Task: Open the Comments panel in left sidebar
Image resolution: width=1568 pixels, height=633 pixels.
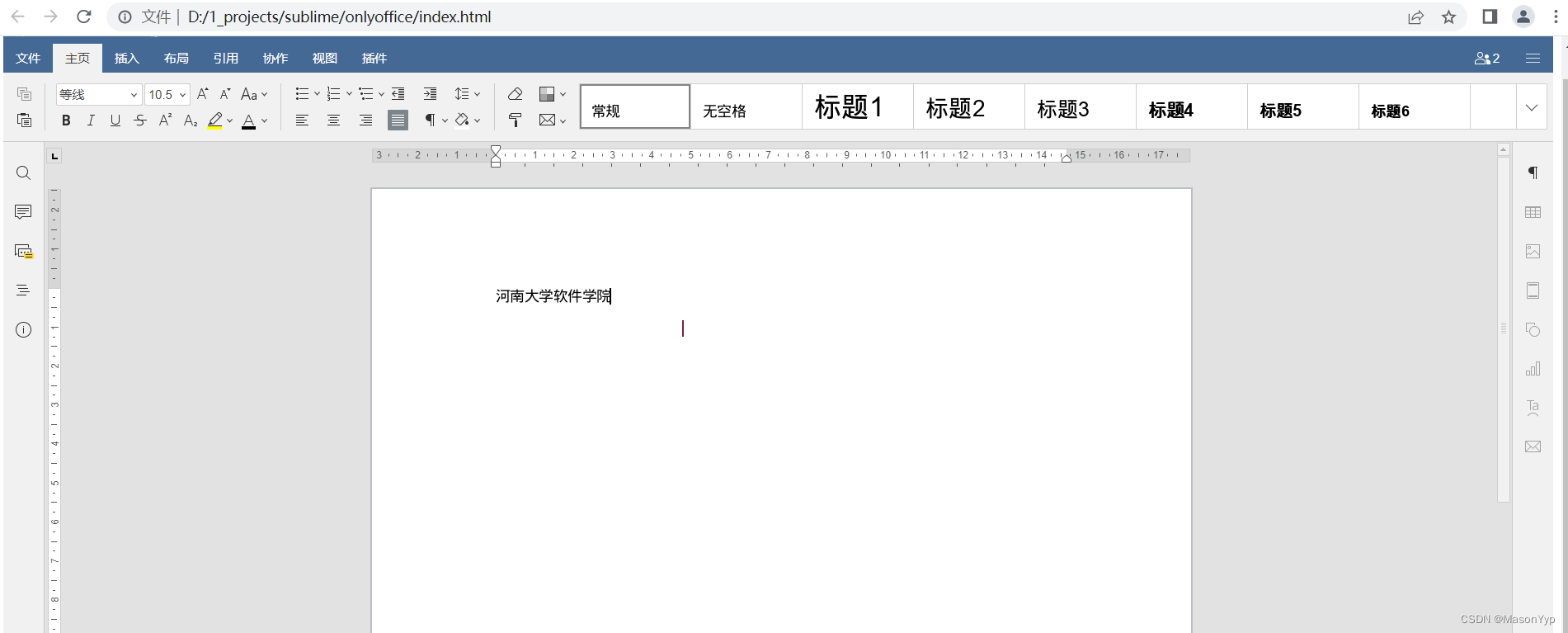Action: [x=23, y=212]
